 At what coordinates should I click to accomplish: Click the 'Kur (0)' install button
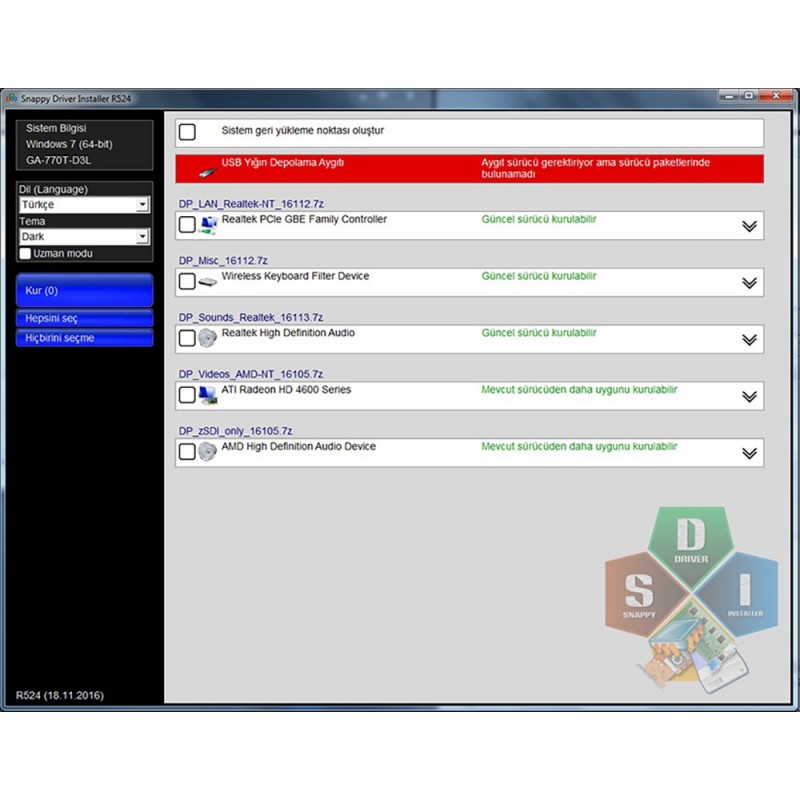pyautogui.click(x=85, y=290)
